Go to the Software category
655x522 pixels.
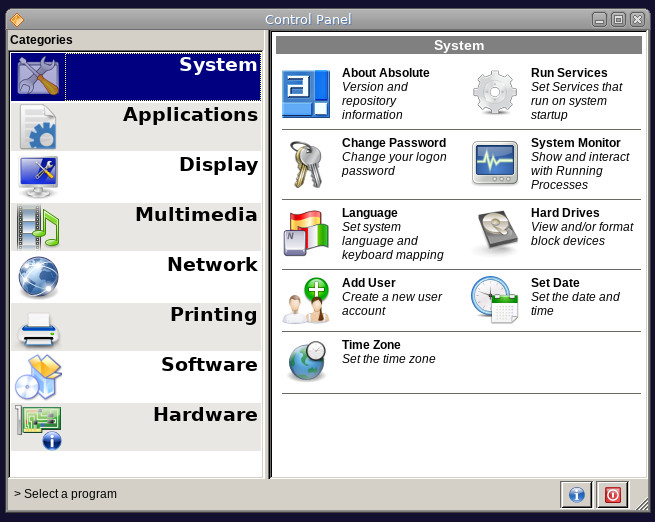coord(136,377)
